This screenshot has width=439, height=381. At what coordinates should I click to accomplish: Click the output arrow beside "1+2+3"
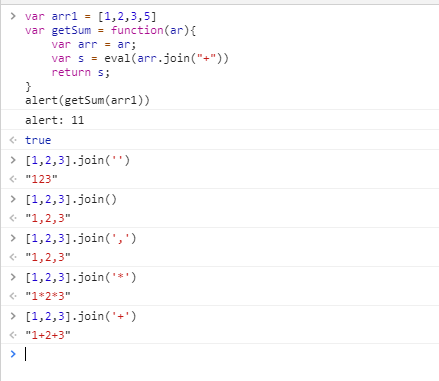13,335
